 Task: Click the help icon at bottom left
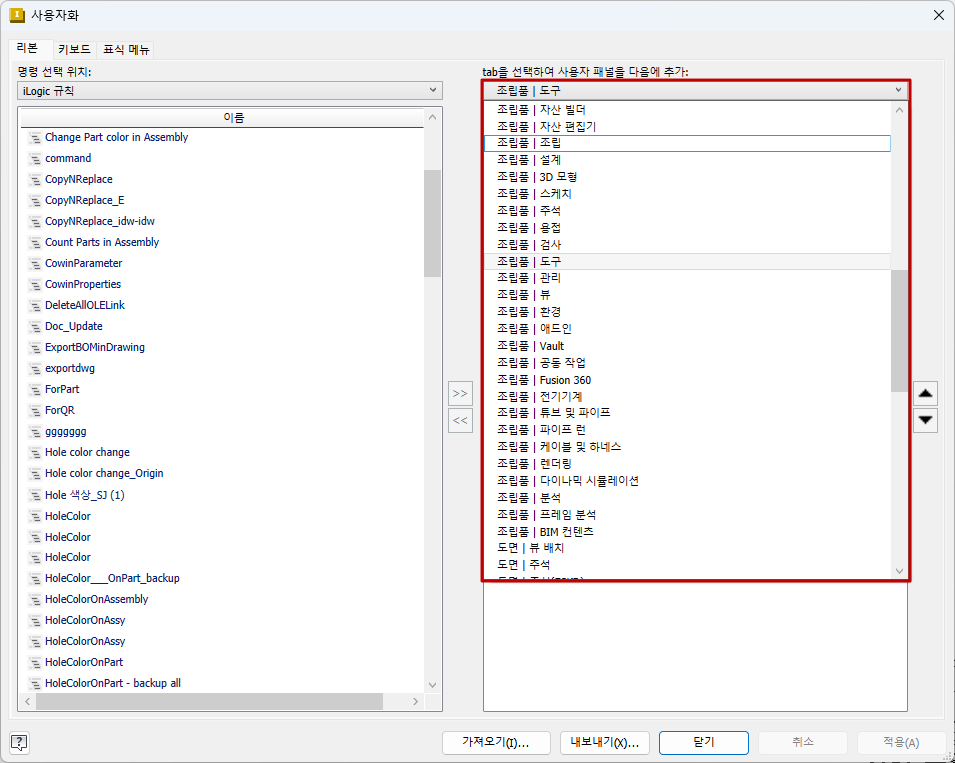click(19, 742)
